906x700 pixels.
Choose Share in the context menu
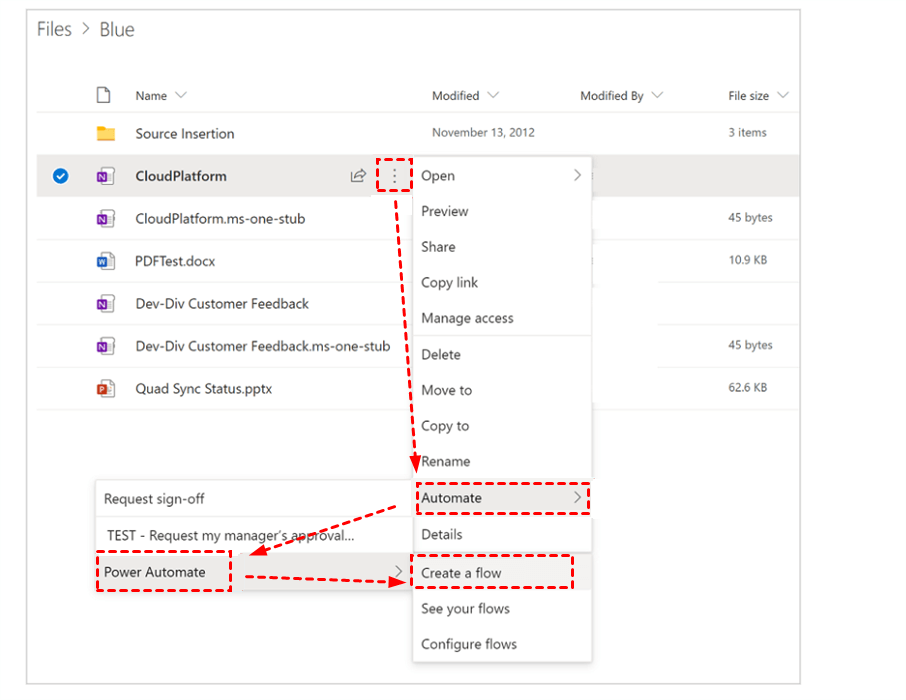503,247
